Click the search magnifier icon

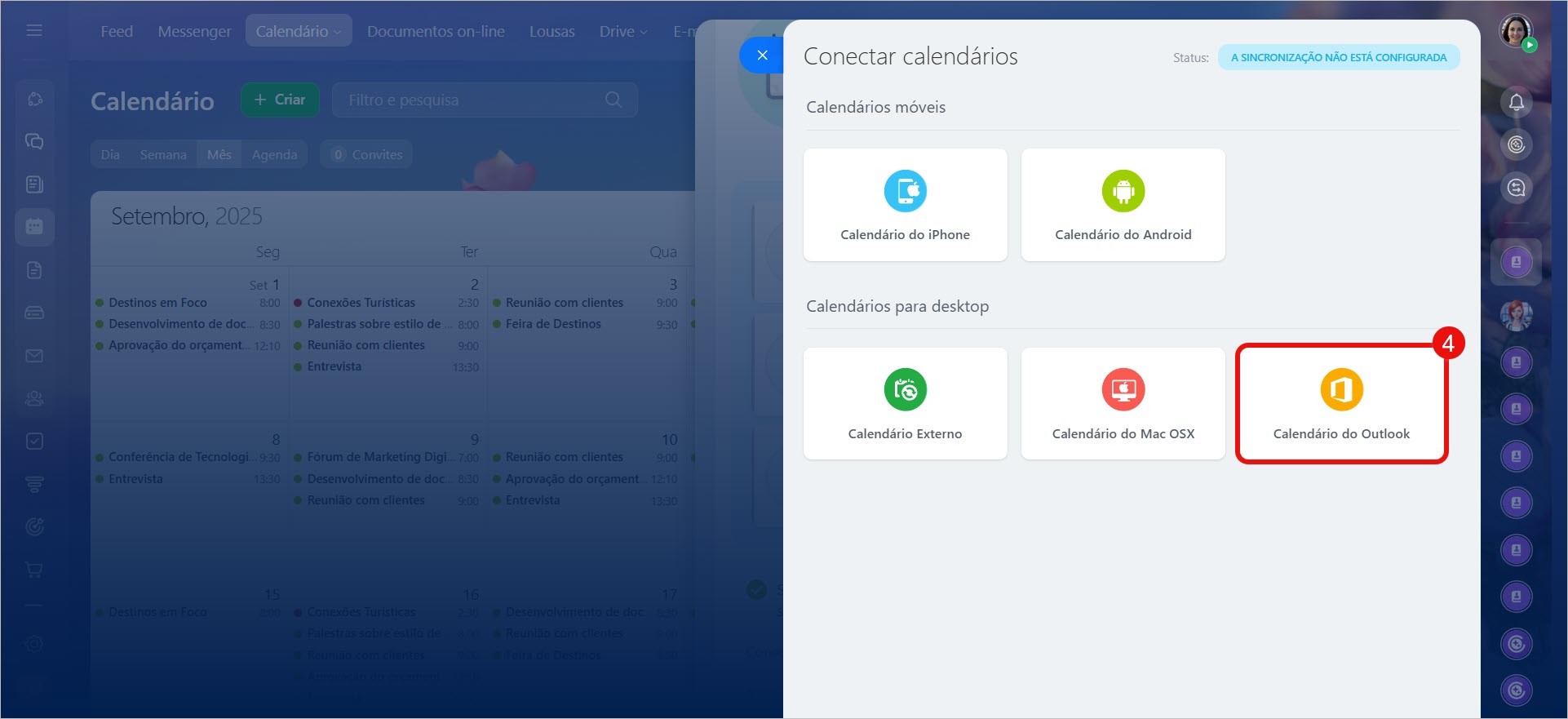click(x=613, y=100)
